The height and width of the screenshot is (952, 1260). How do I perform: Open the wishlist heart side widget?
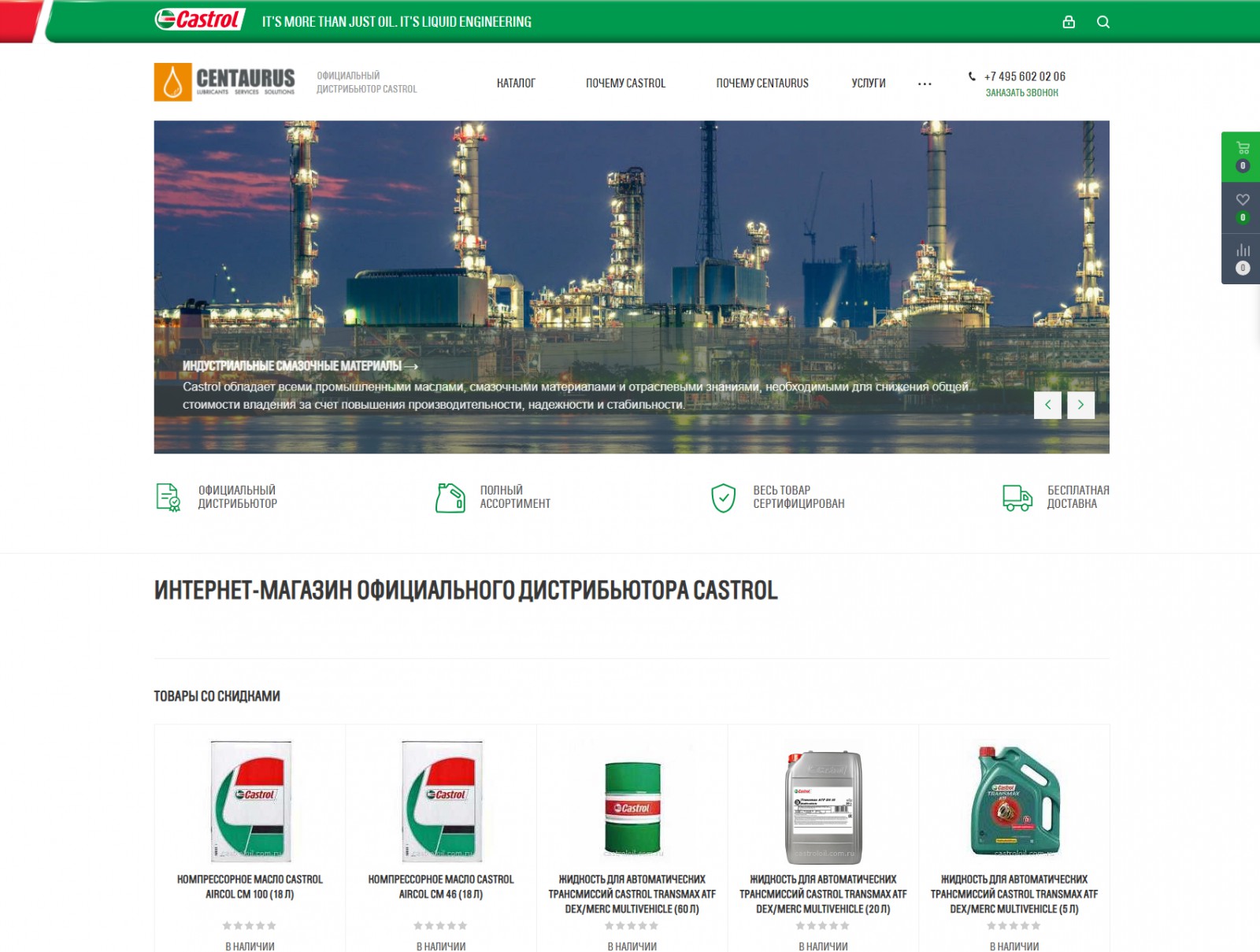(x=1243, y=208)
